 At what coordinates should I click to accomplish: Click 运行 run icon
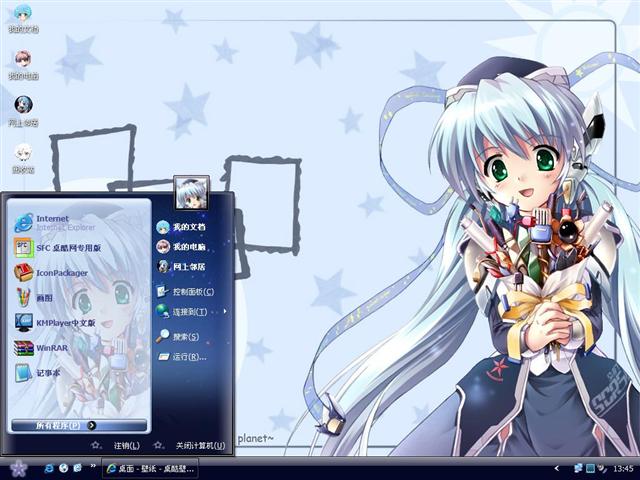click(164, 357)
